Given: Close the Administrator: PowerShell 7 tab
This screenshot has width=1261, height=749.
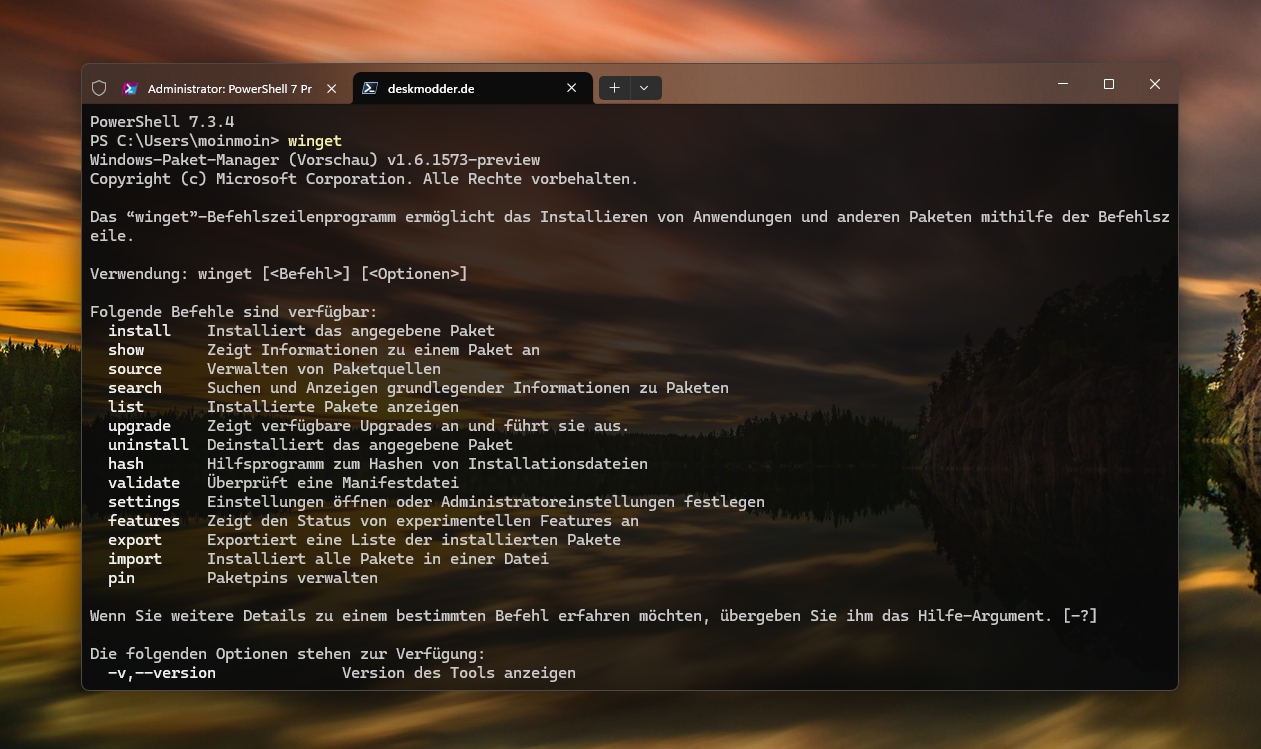Looking at the screenshot, I should click(332, 88).
